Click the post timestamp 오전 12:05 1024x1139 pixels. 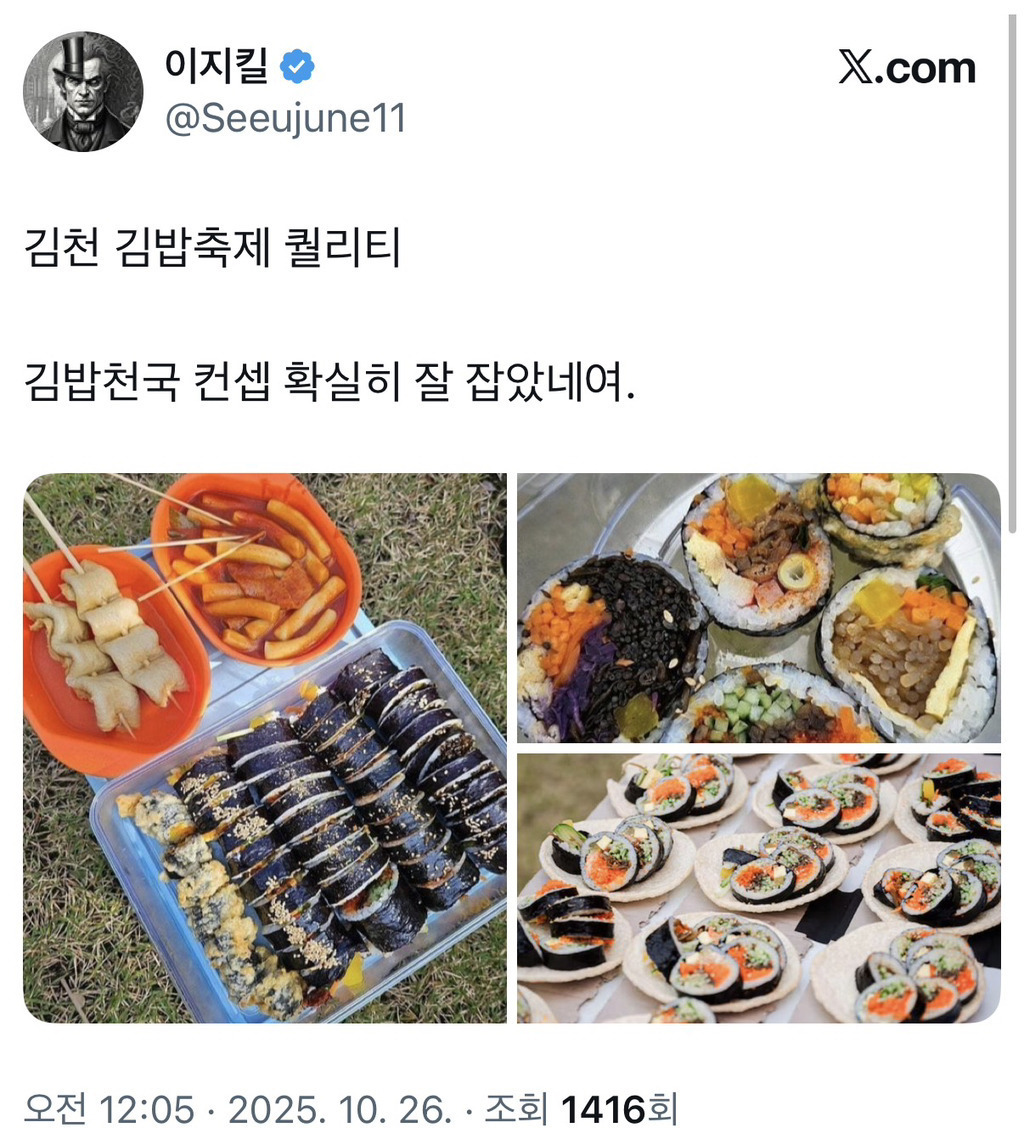(110, 1109)
